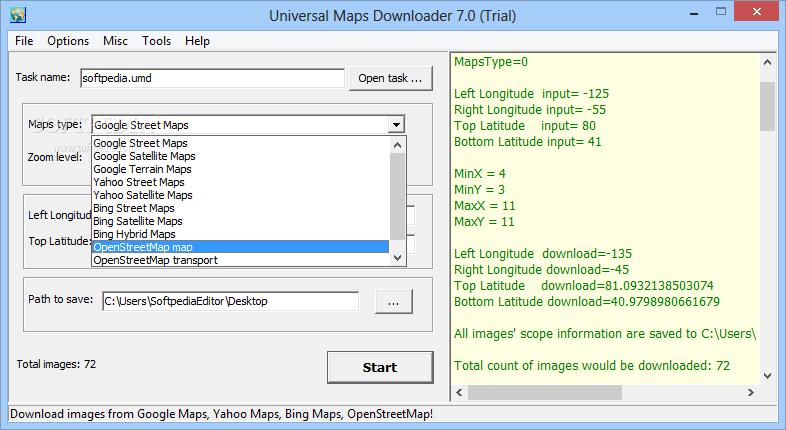
Task: Open the Misc menu
Action: click(x=115, y=41)
